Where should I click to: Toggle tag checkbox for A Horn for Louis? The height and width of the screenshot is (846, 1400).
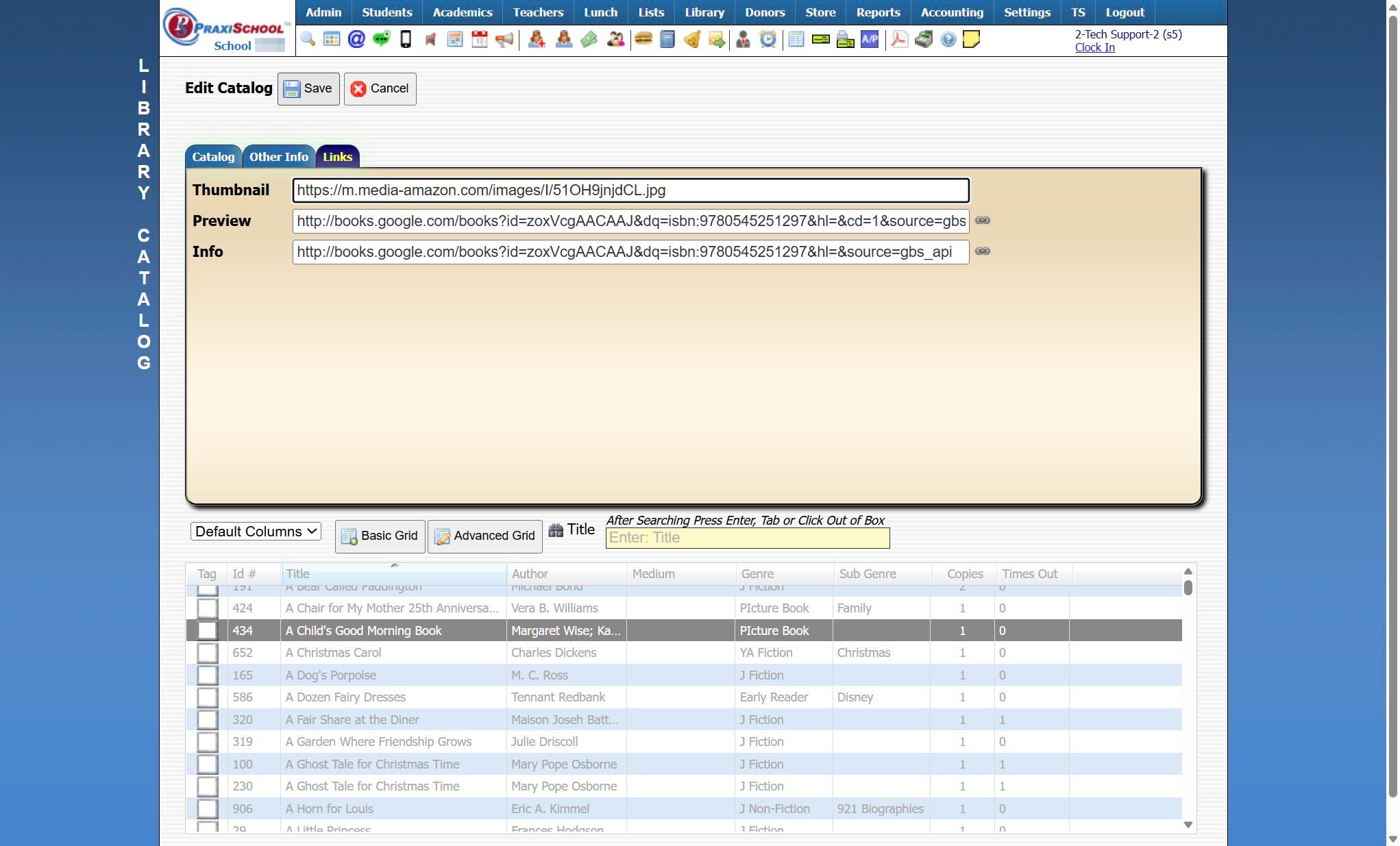pyautogui.click(x=207, y=809)
